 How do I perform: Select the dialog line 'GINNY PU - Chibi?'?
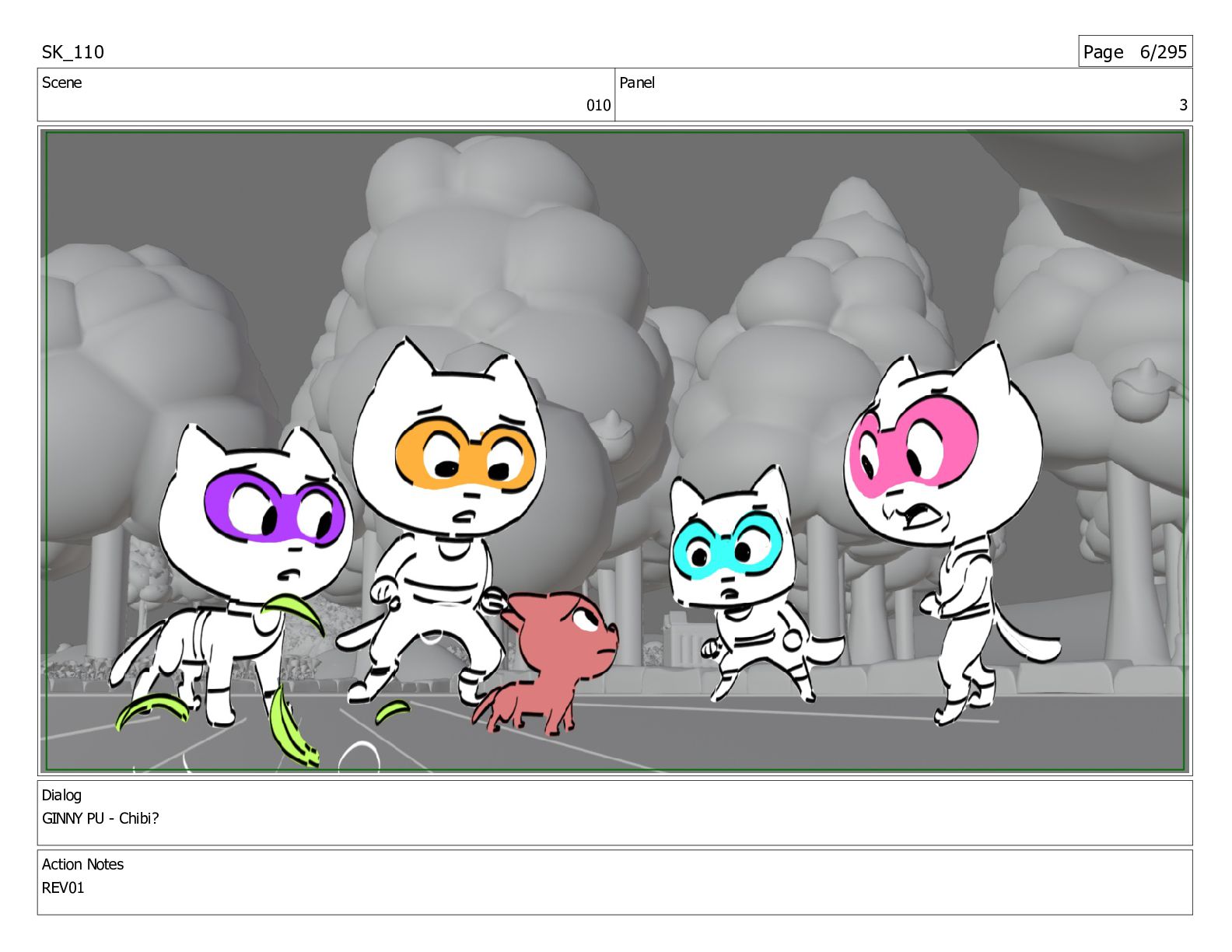click(100, 818)
